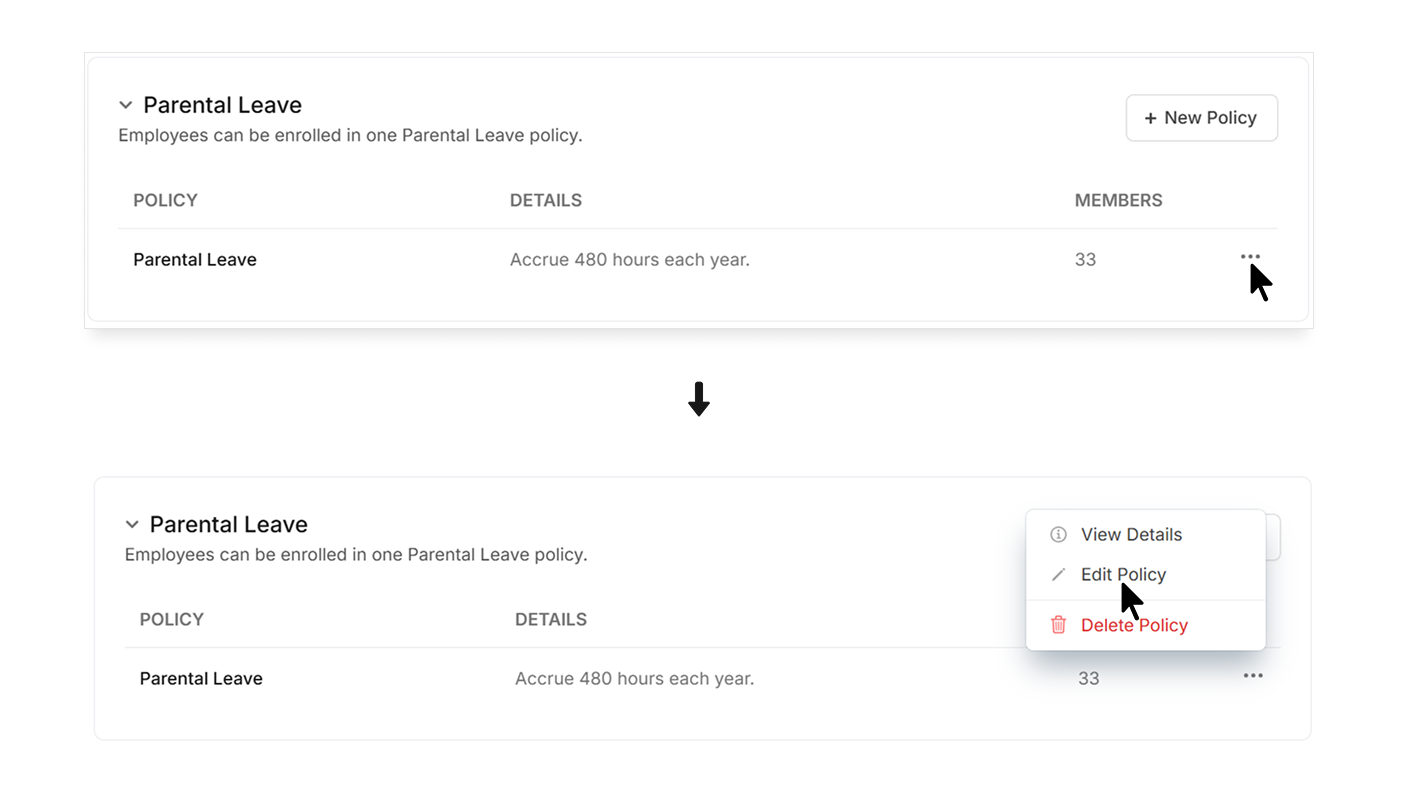Click Accrue 480 hours text below open menu
Image resolution: width=1403 pixels, height=800 pixels.
pyautogui.click(x=635, y=678)
